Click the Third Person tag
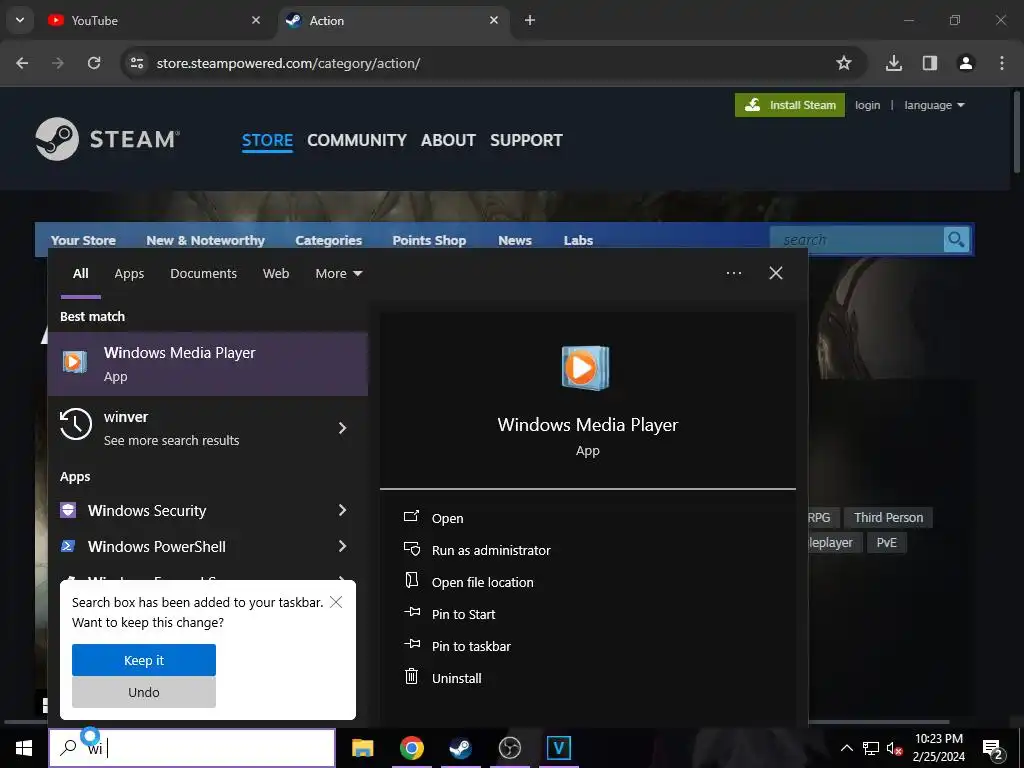Viewport: 1024px width, 768px height. click(888, 517)
